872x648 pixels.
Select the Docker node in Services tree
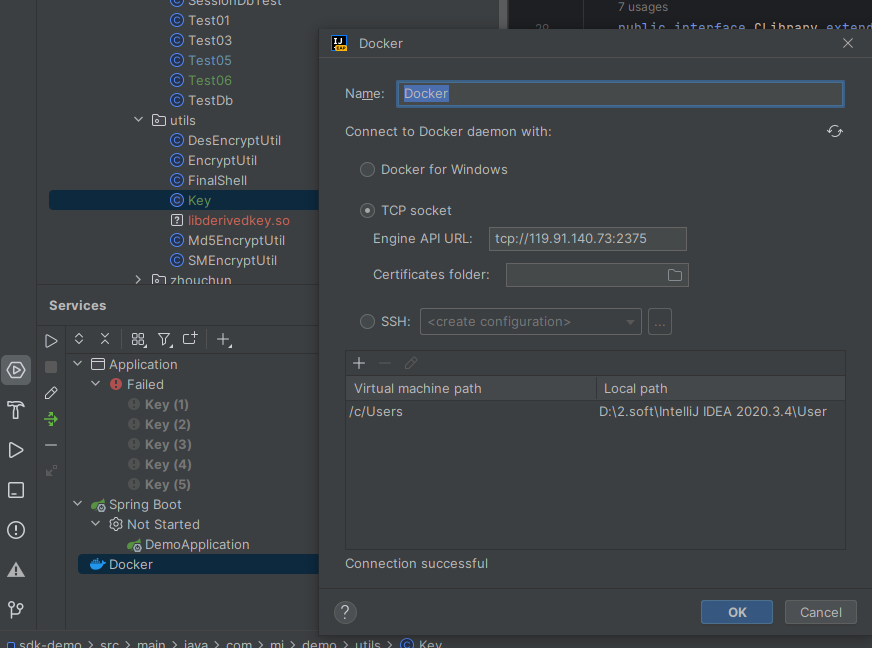(x=131, y=565)
